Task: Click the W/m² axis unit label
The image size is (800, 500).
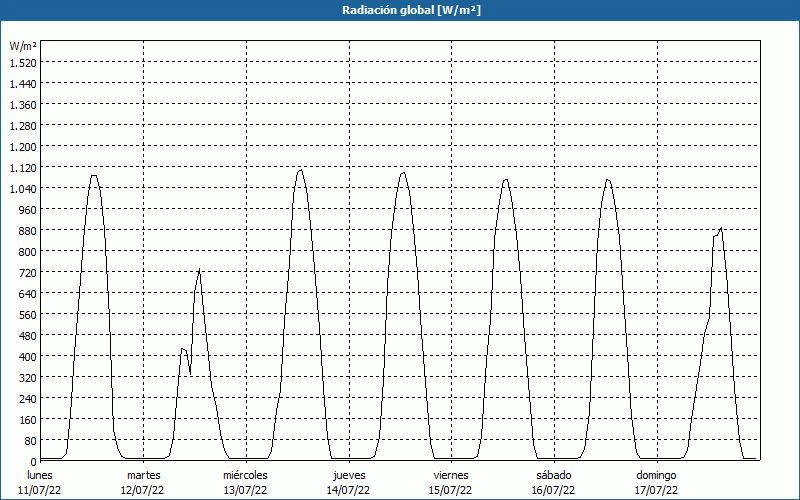Action: [x=23, y=46]
